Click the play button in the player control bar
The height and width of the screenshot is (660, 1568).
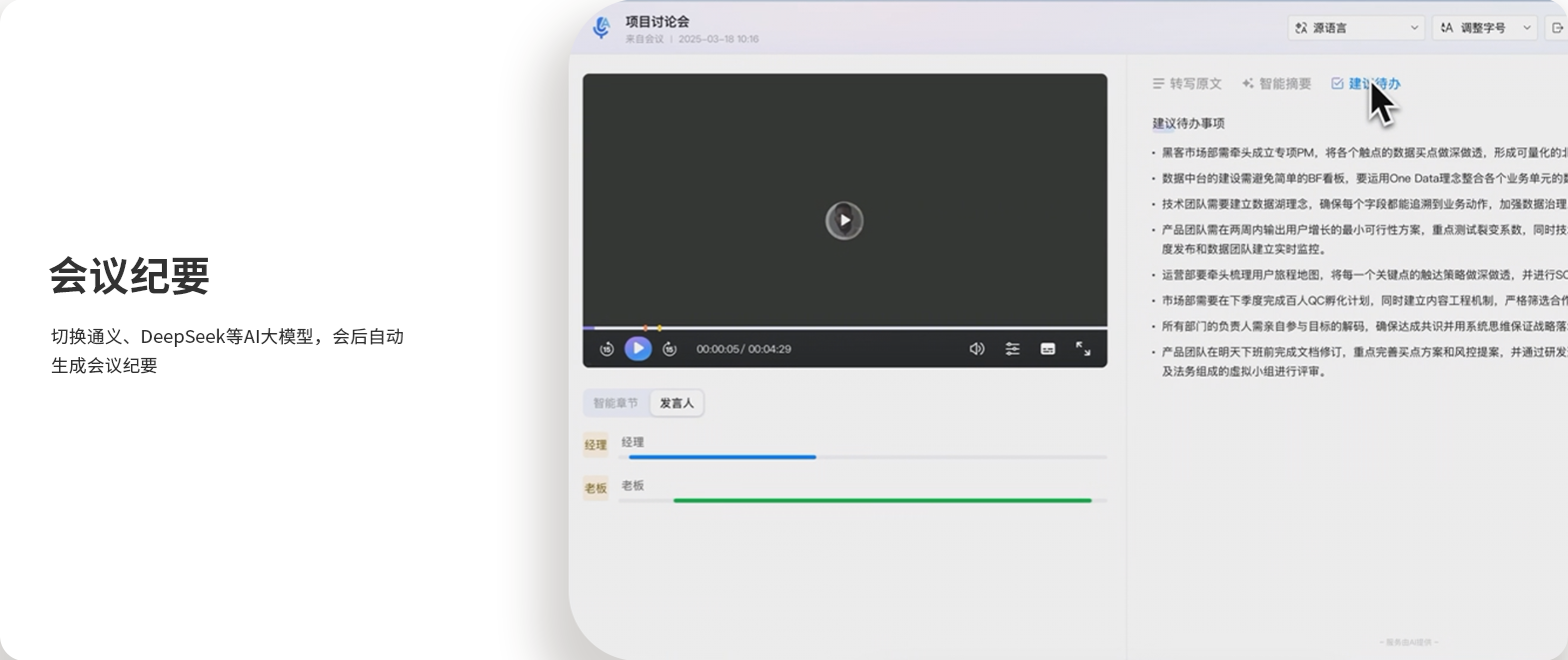click(x=638, y=348)
